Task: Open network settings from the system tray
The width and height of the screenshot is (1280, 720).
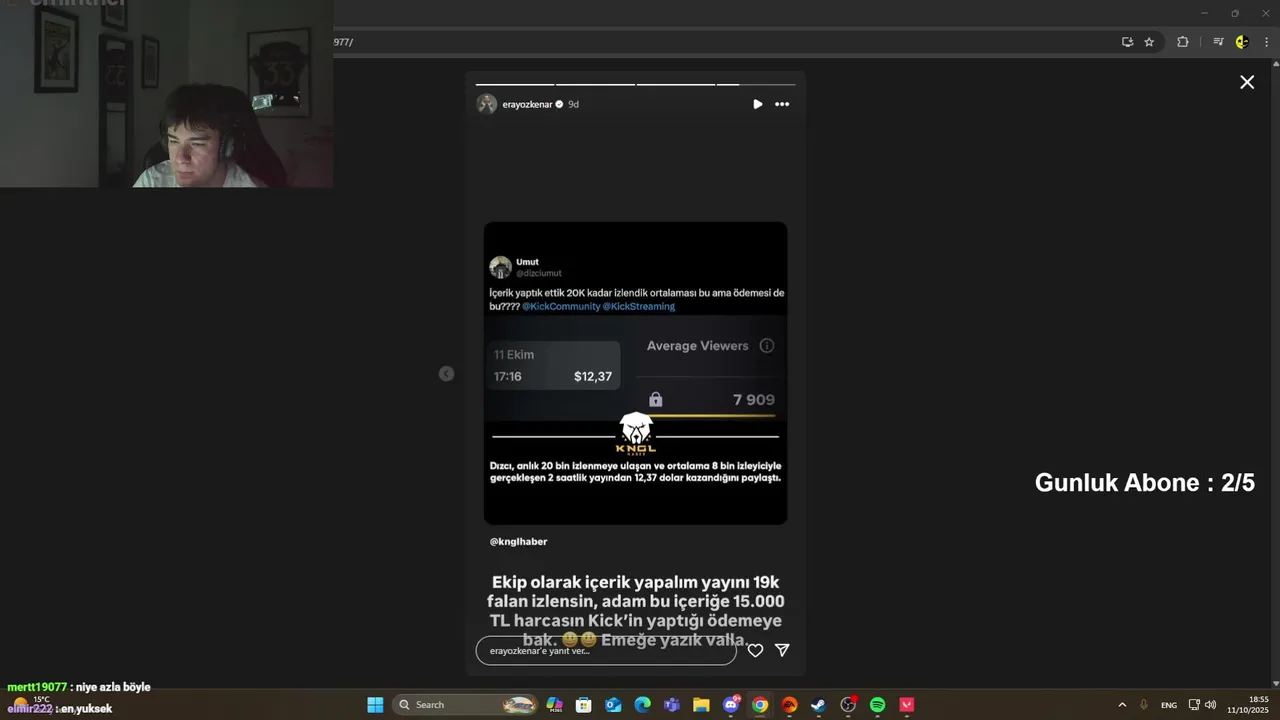Action: click(x=1194, y=705)
